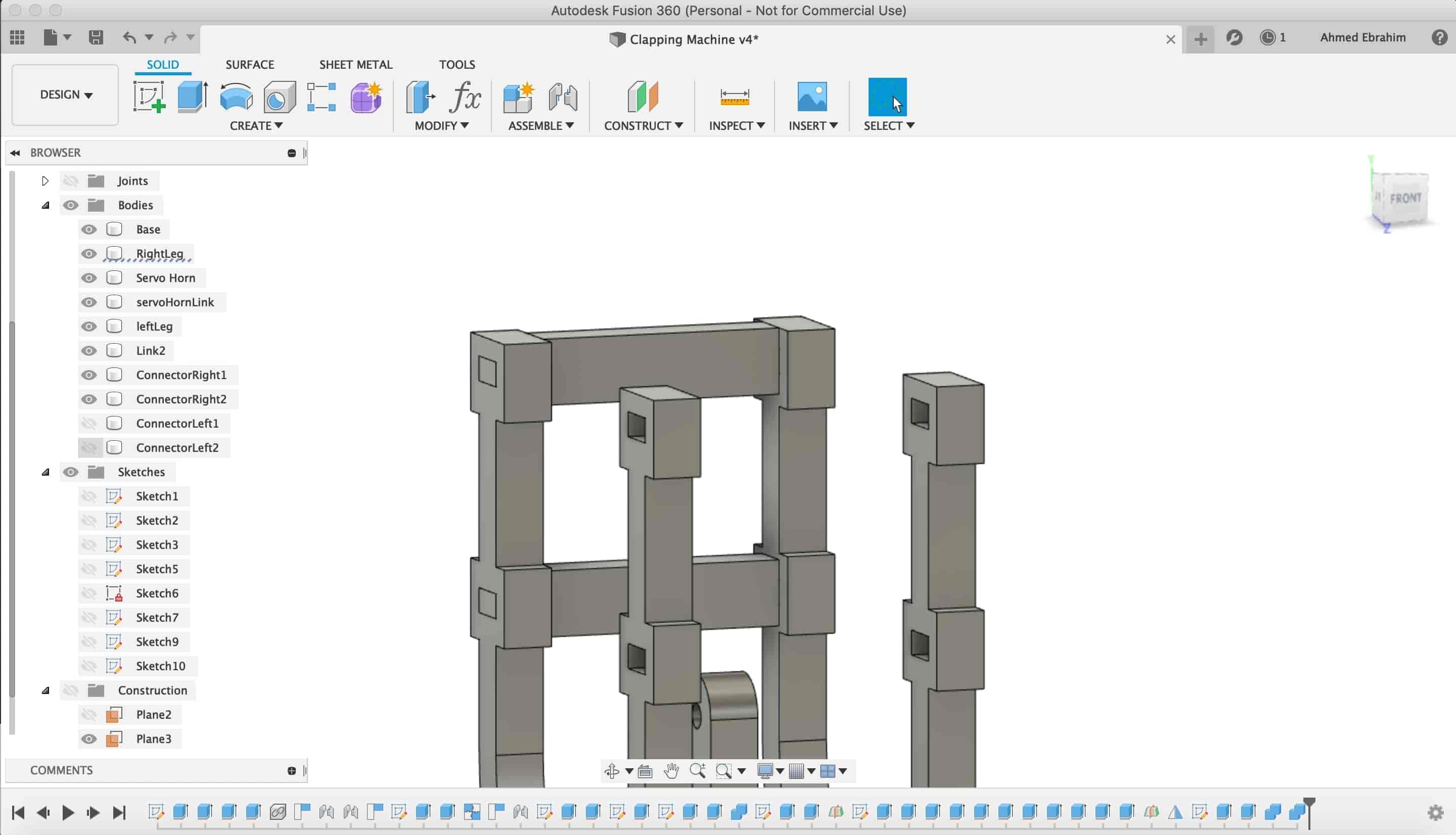Select the Pan hand tool
1456x835 pixels.
click(671, 771)
